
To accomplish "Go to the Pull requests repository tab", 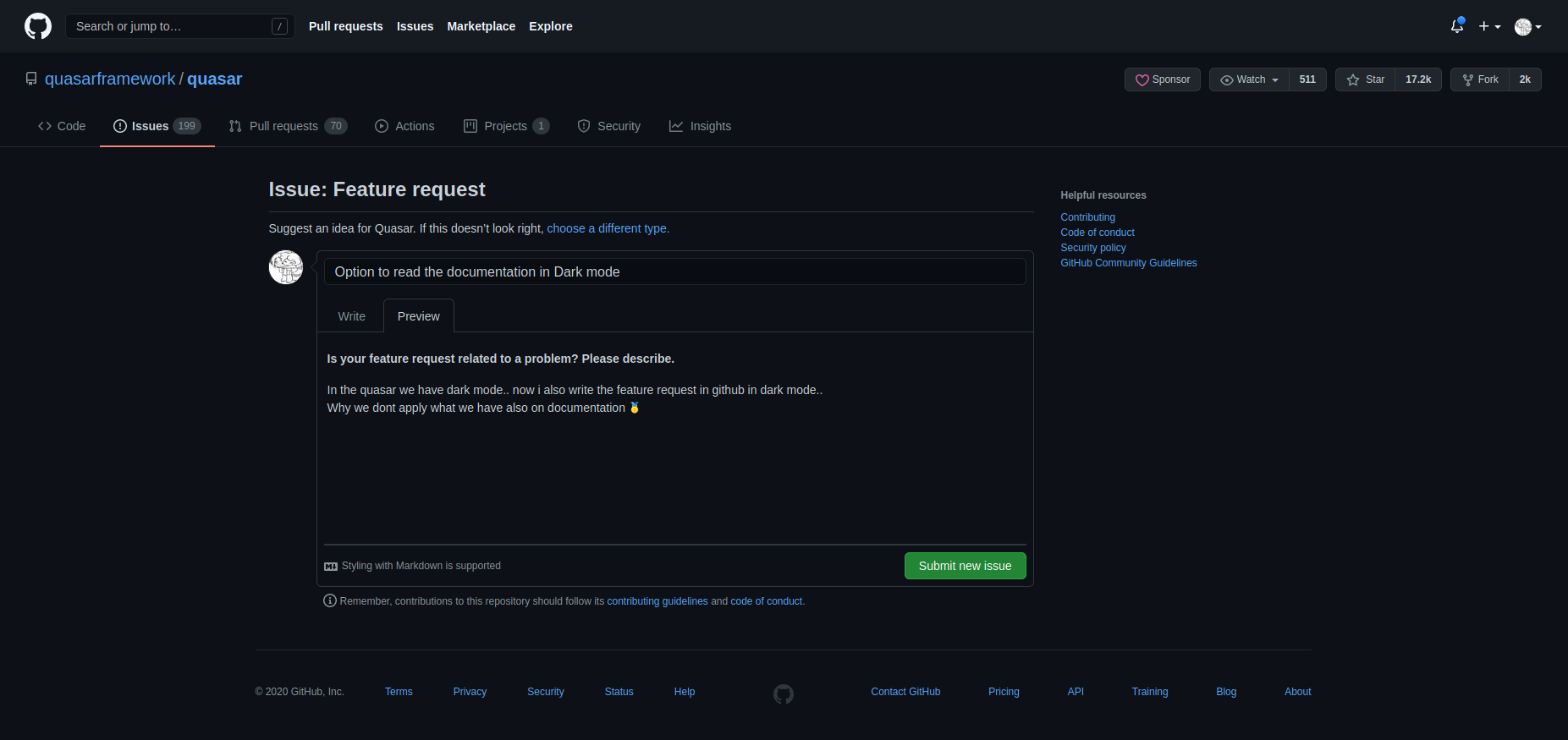I will point(288,126).
